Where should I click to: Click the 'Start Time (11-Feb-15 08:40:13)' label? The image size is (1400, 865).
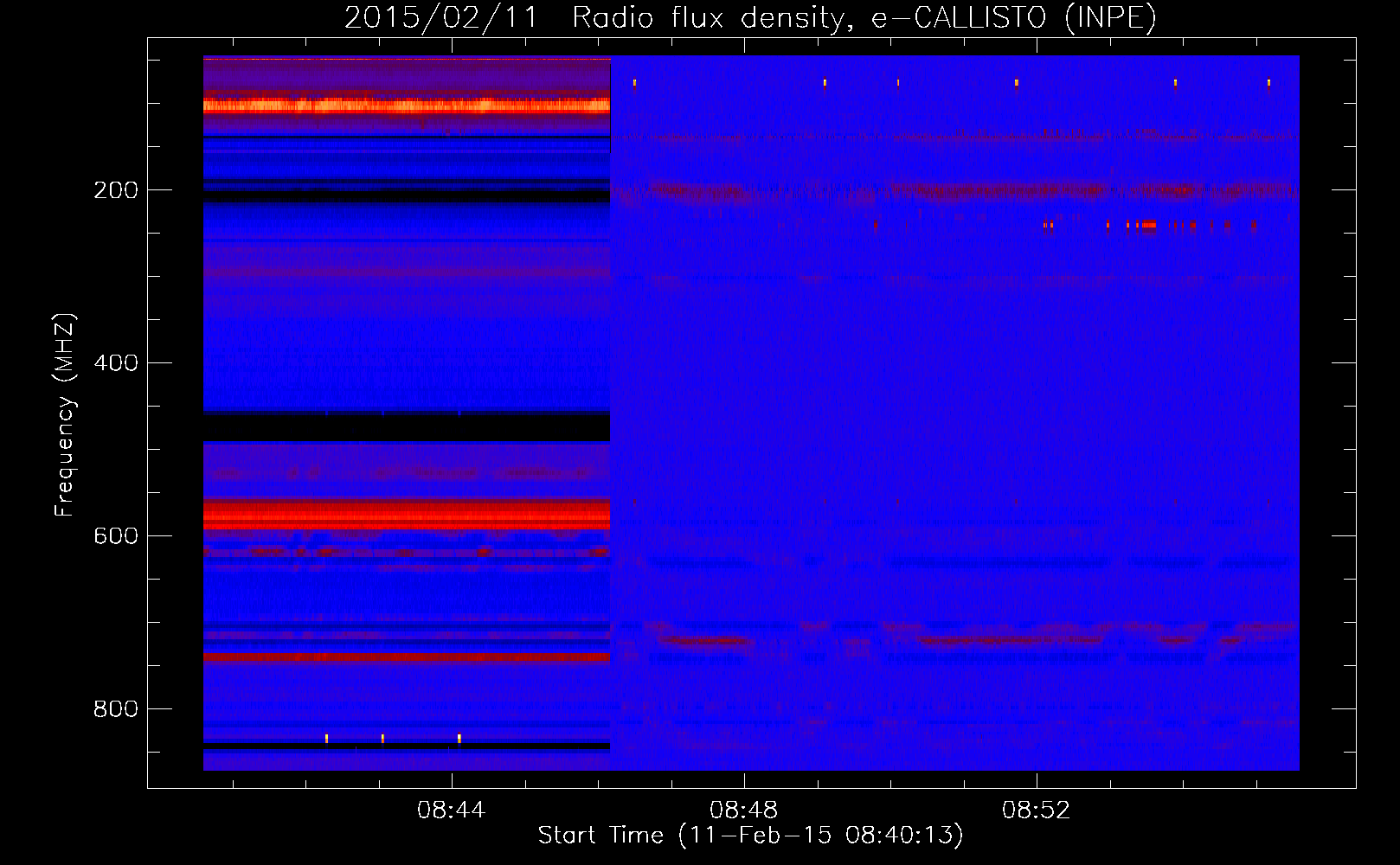point(750,836)
